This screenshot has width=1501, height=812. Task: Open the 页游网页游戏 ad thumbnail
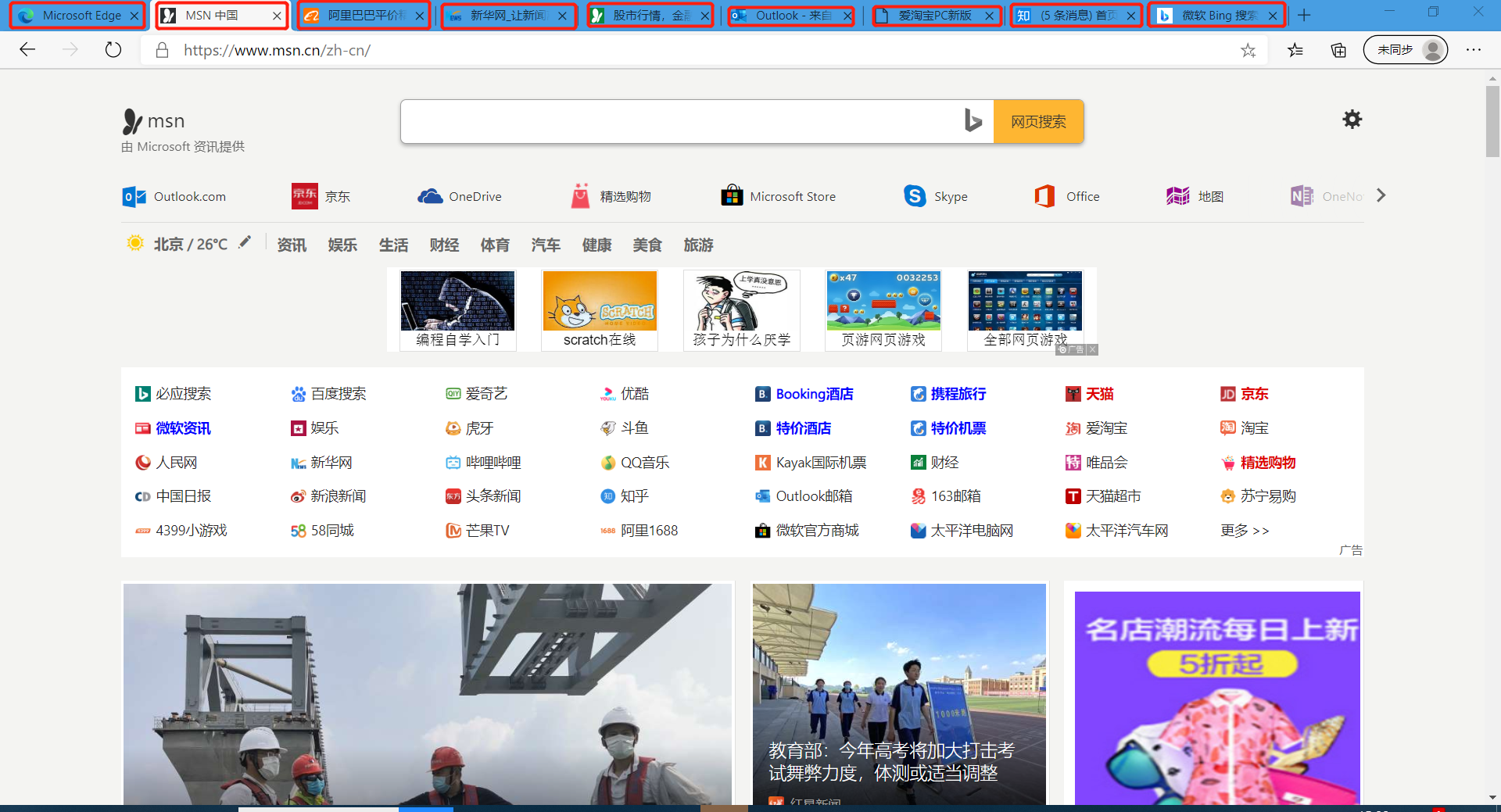coord(883,309)
